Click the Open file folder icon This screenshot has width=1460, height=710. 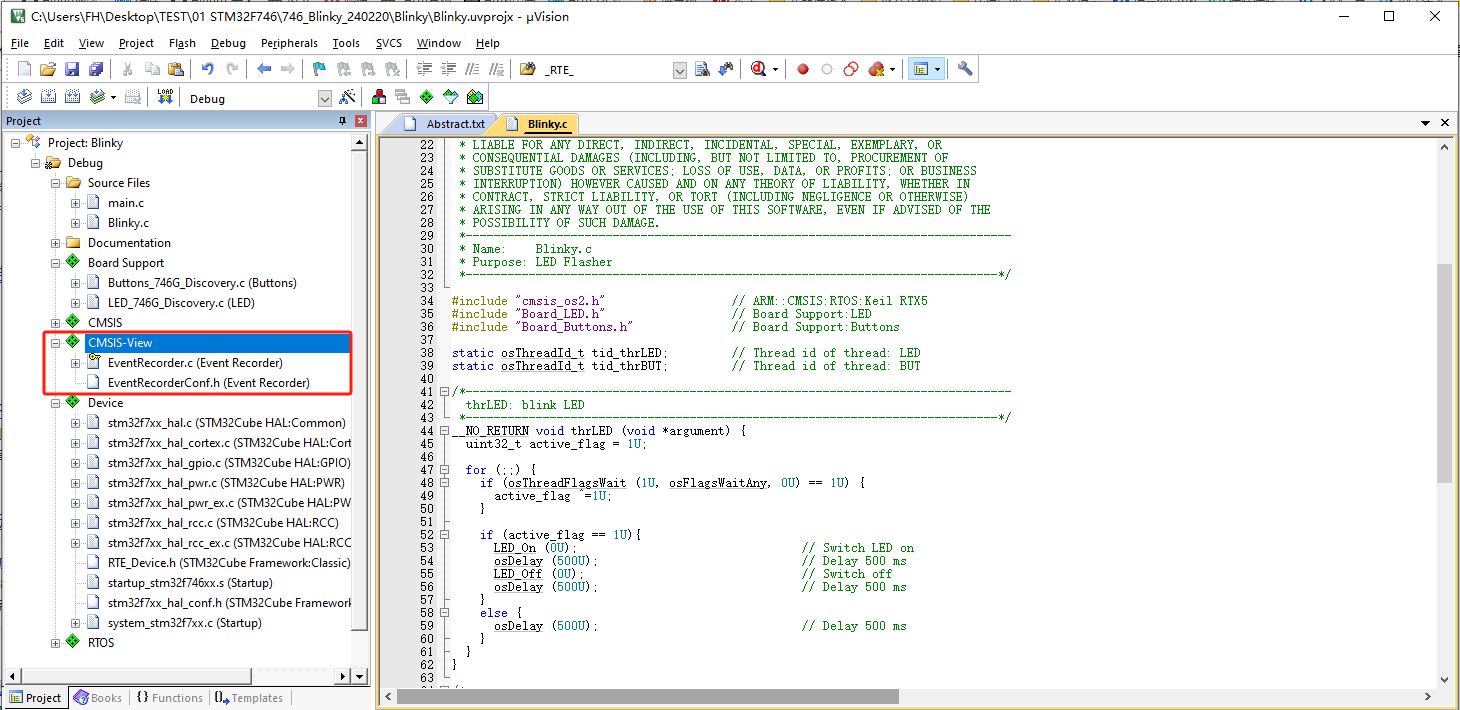click(47, 69)
